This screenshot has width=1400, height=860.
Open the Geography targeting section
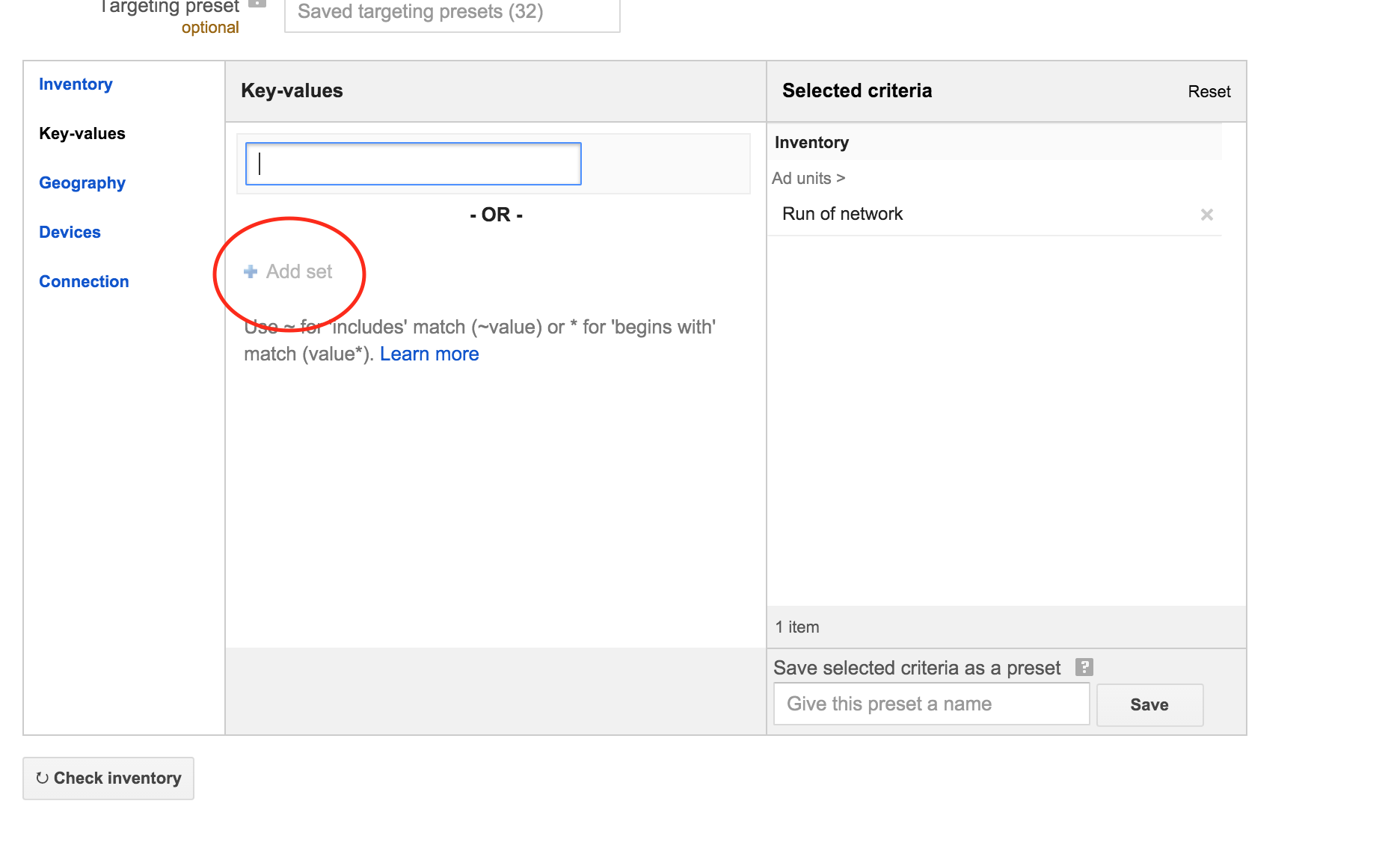pyautogui.click(x=82, y=183)
